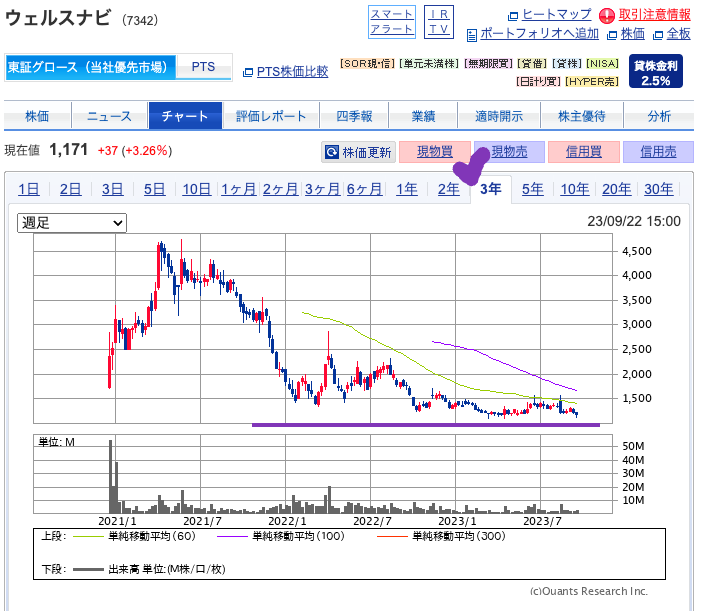
Task: Click the refresh icon on 株価更新
Action: [x=332, y=152]
